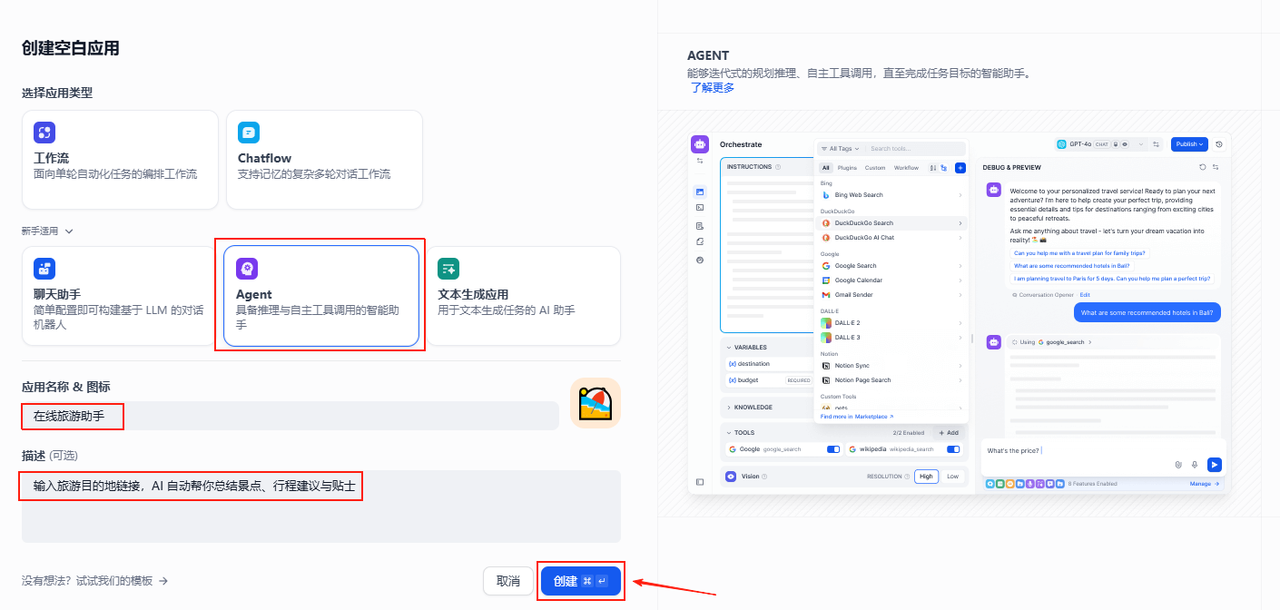Select High resolution for Vision

[926, 477]
